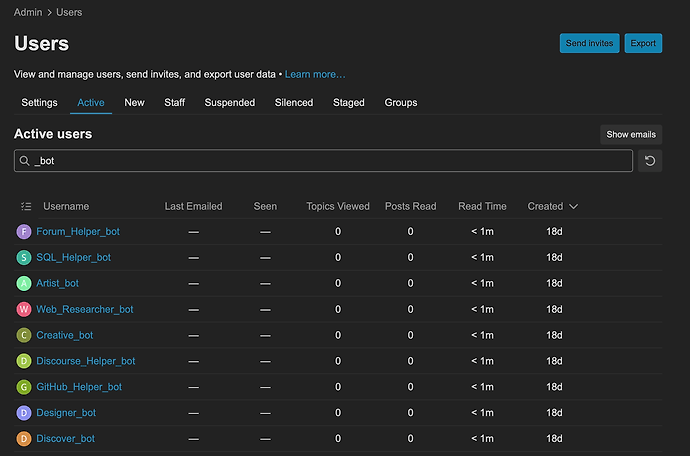Viewport: 690px width, 456px height.
Task: Open the Learn more link
Action: (x=315, y=74)
